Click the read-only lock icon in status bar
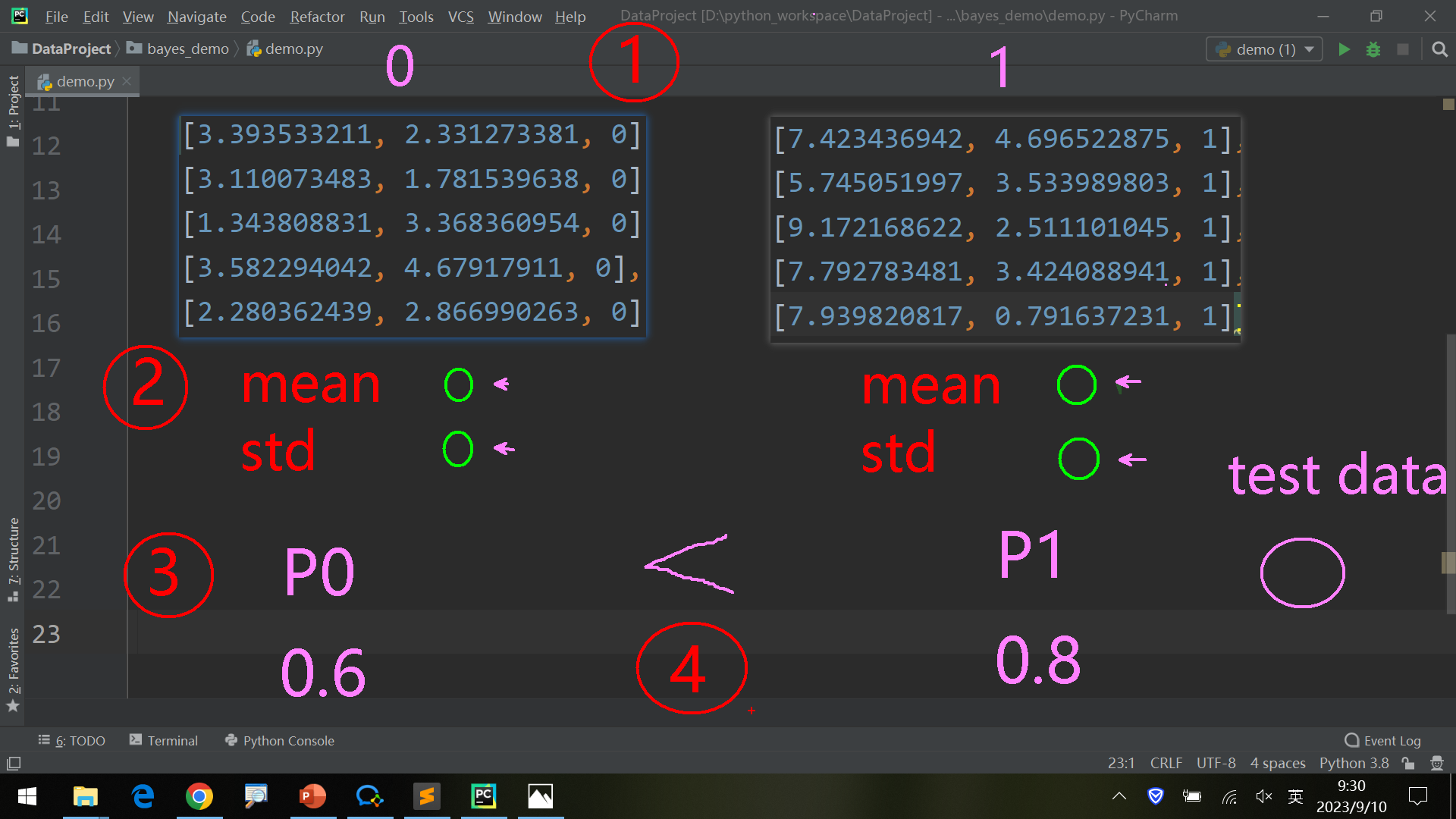 tap(1408, 763)
